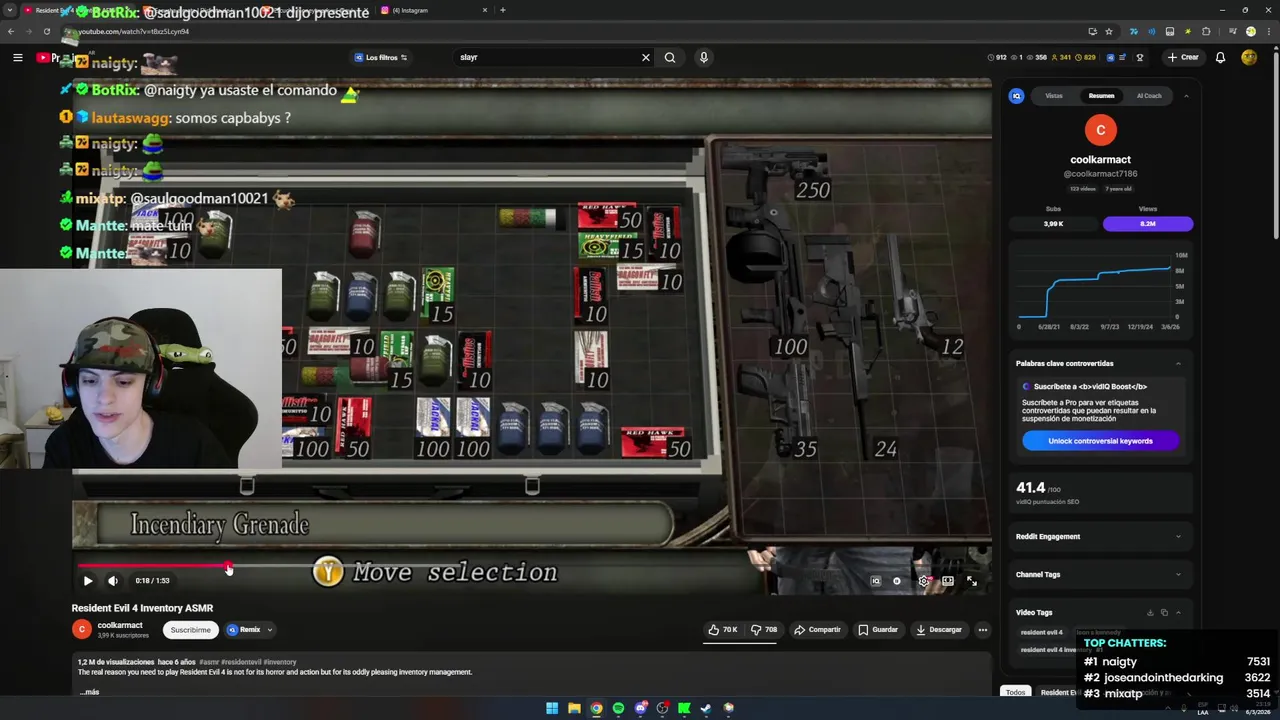Open the coolkarmact channel name link
The height and width of the screenshot is (720, 1280).
[120, 625]
